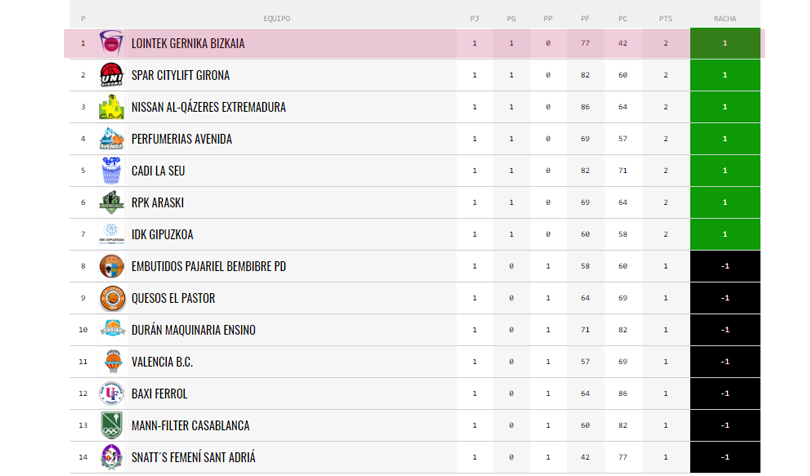Viewport: 810px width, 476px height.
Task: Click the Quesos El Pastor logo
Action: tap(112, 298)
